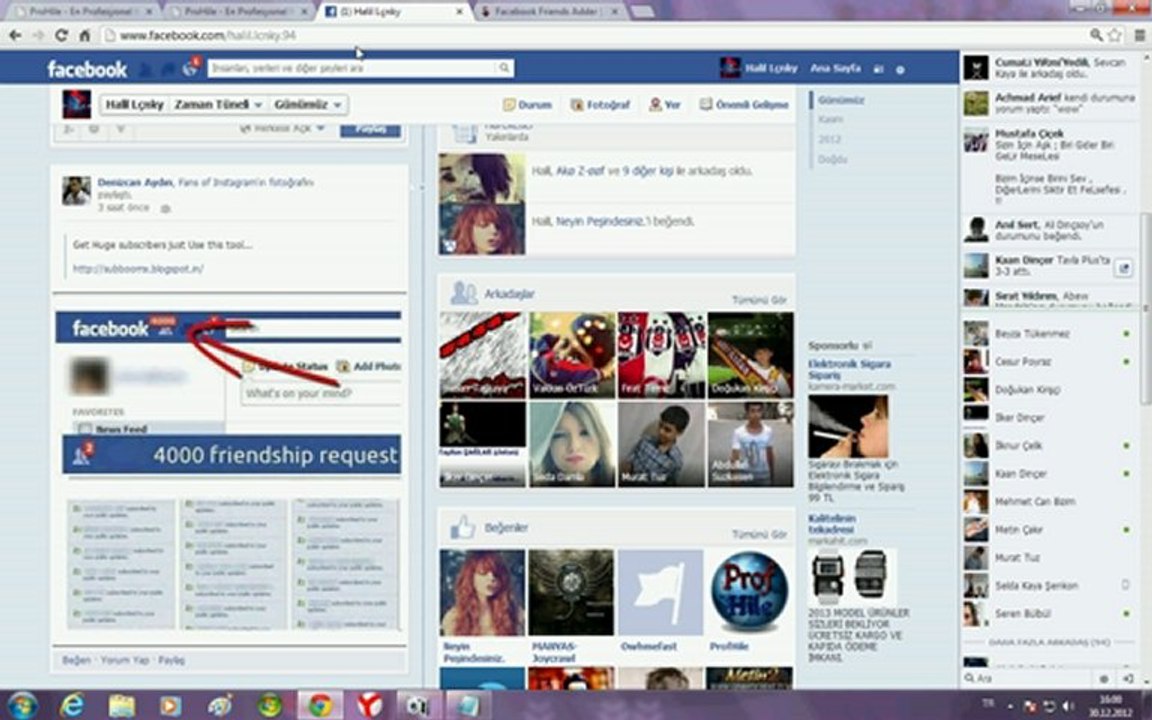1152x720 pixels.
Task: Click Tümünü Gör in Beğeniler section
Action: coord(759,534)
